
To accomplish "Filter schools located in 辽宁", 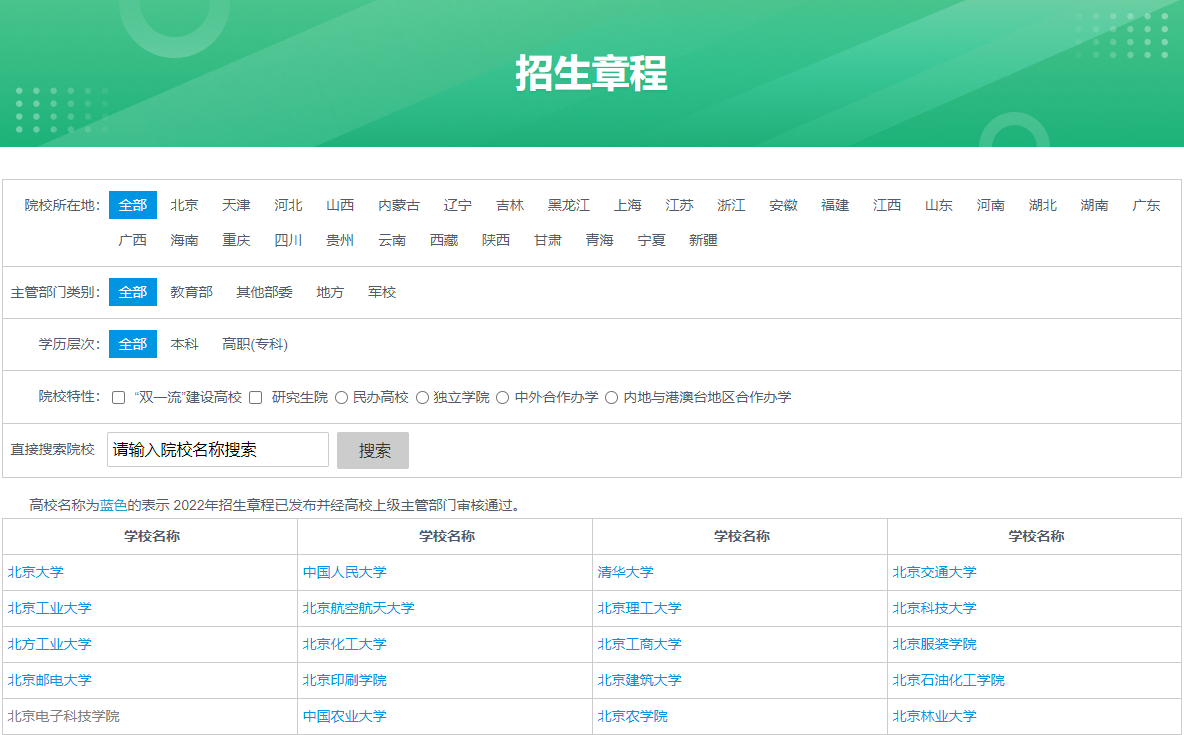I will (x=458, y=205).
